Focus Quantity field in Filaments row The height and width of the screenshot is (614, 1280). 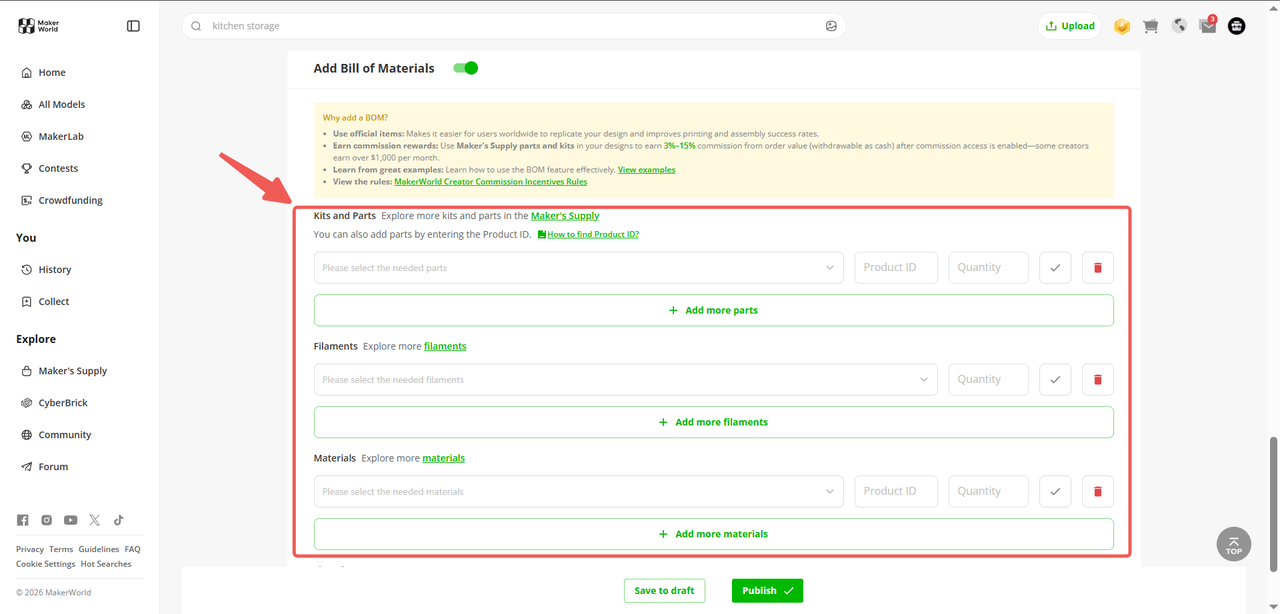(989, 380)
